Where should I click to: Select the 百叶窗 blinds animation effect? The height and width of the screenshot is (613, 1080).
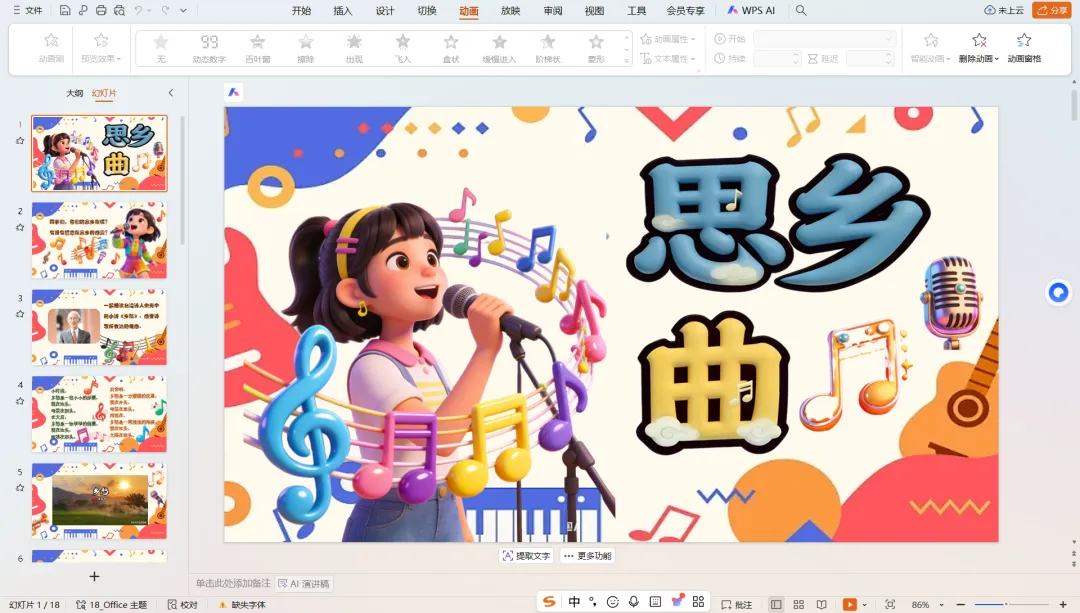(x=258, y=48)
